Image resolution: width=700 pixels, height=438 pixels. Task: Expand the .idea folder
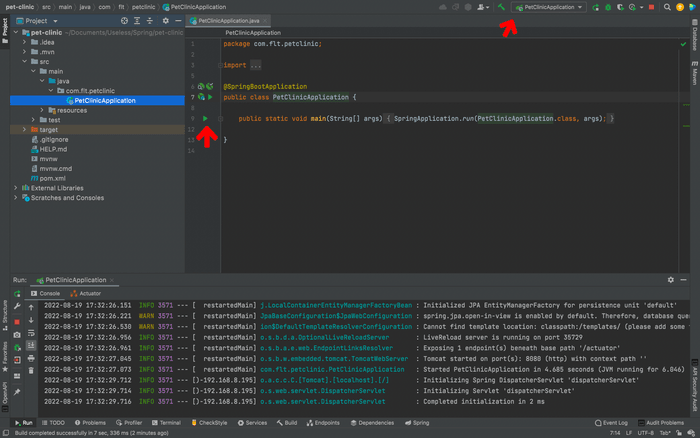tap(25, 42)
